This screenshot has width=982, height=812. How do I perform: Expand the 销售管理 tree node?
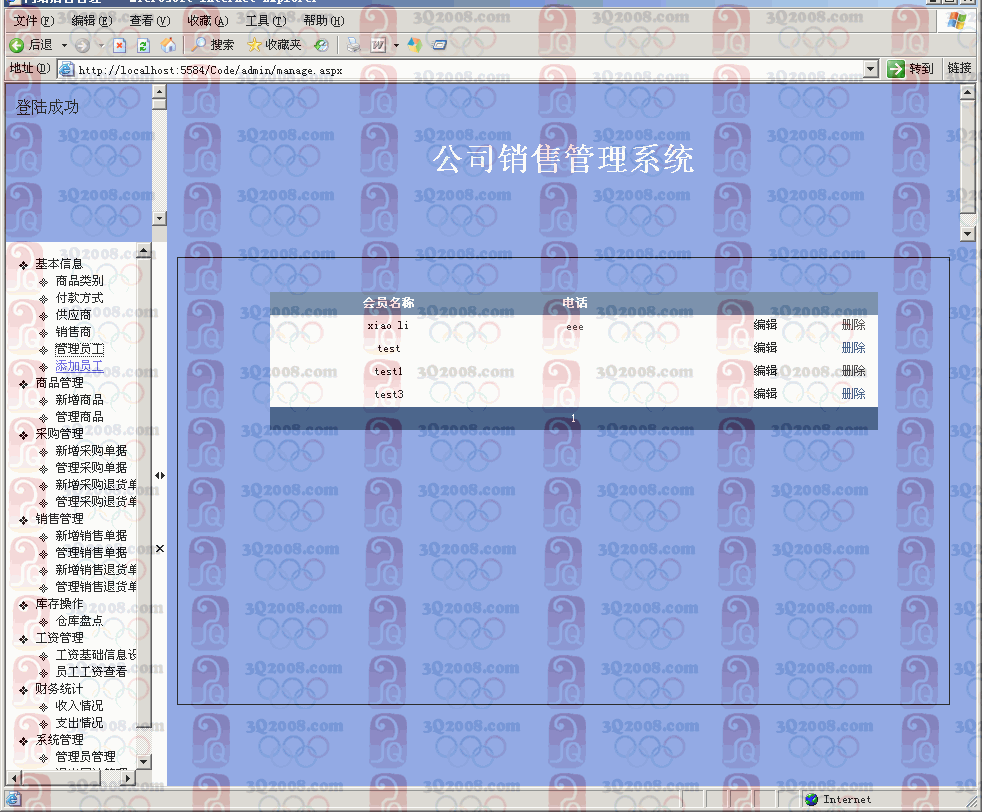pos(24,520)
